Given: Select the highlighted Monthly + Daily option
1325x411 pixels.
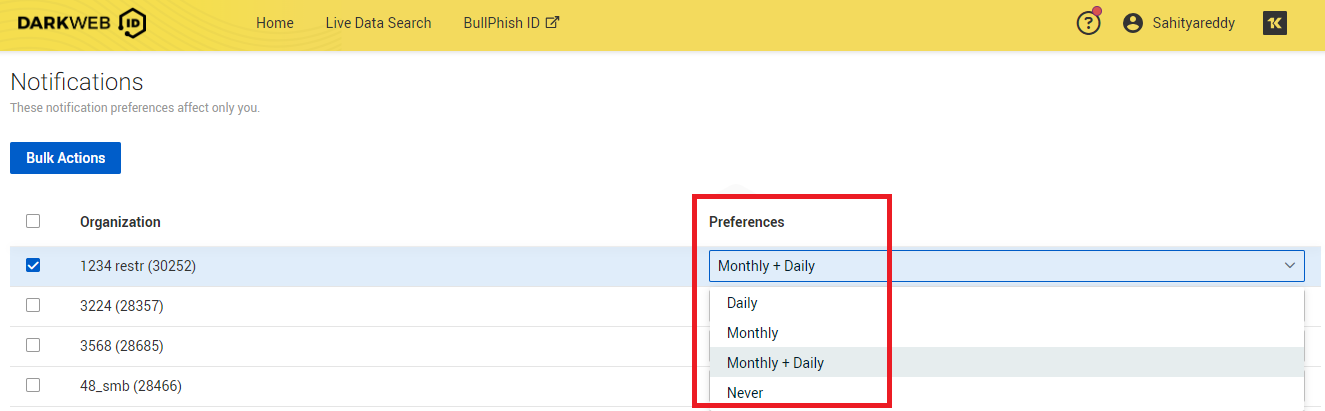Looking at the screenshot, I should (775, 363).
